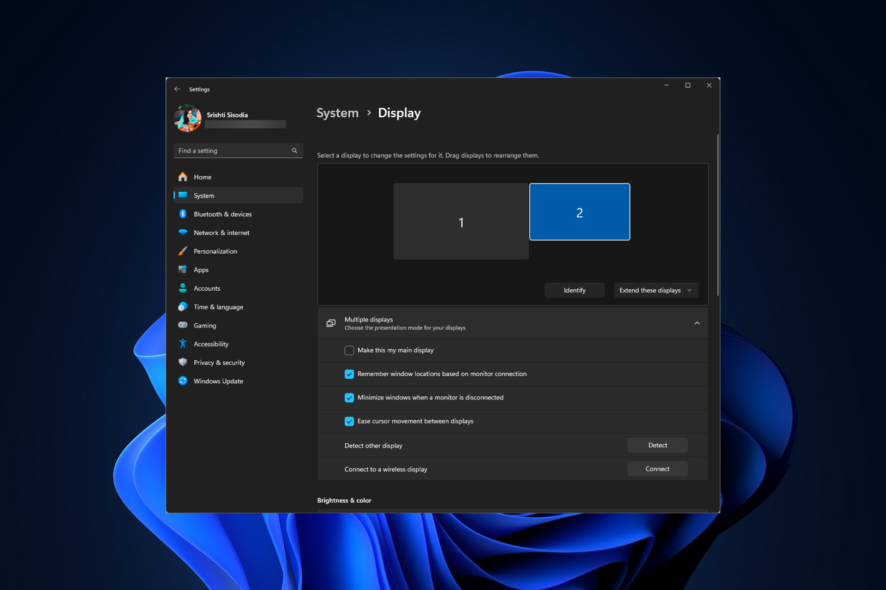886x590 pixels.
Task: Open Bluetooth & devices icon
Action: coord(183,214)
